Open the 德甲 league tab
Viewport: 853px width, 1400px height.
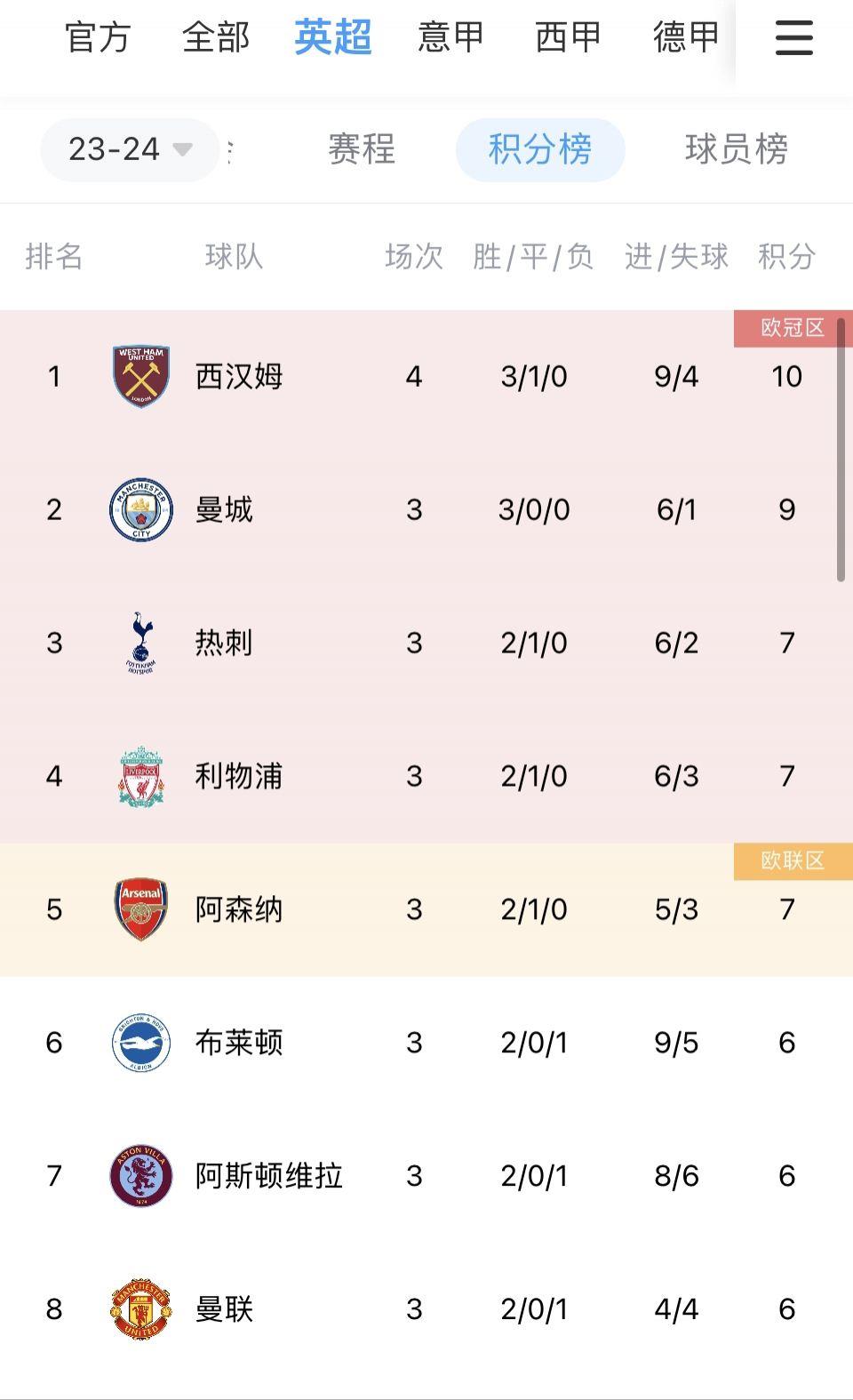tap(685, 37)
